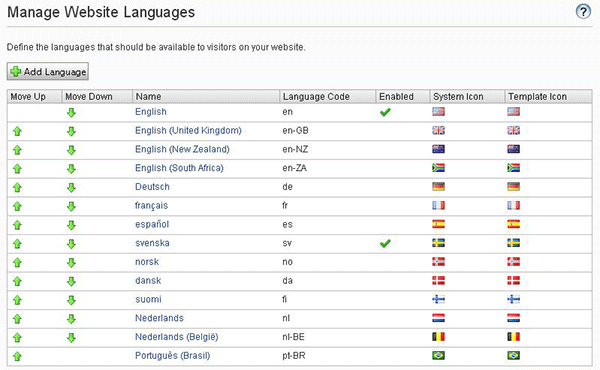The height and width of the screenshot is (370, 600).
Task: Click the Language Code column header
Action: [328, 96]
